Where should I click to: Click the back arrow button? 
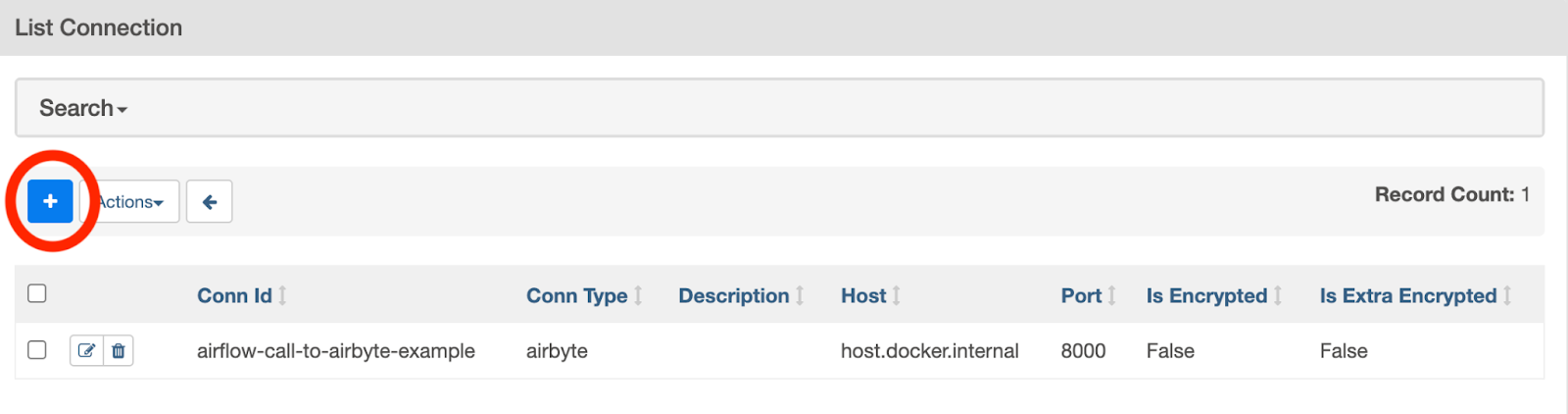tap(209, 202)
